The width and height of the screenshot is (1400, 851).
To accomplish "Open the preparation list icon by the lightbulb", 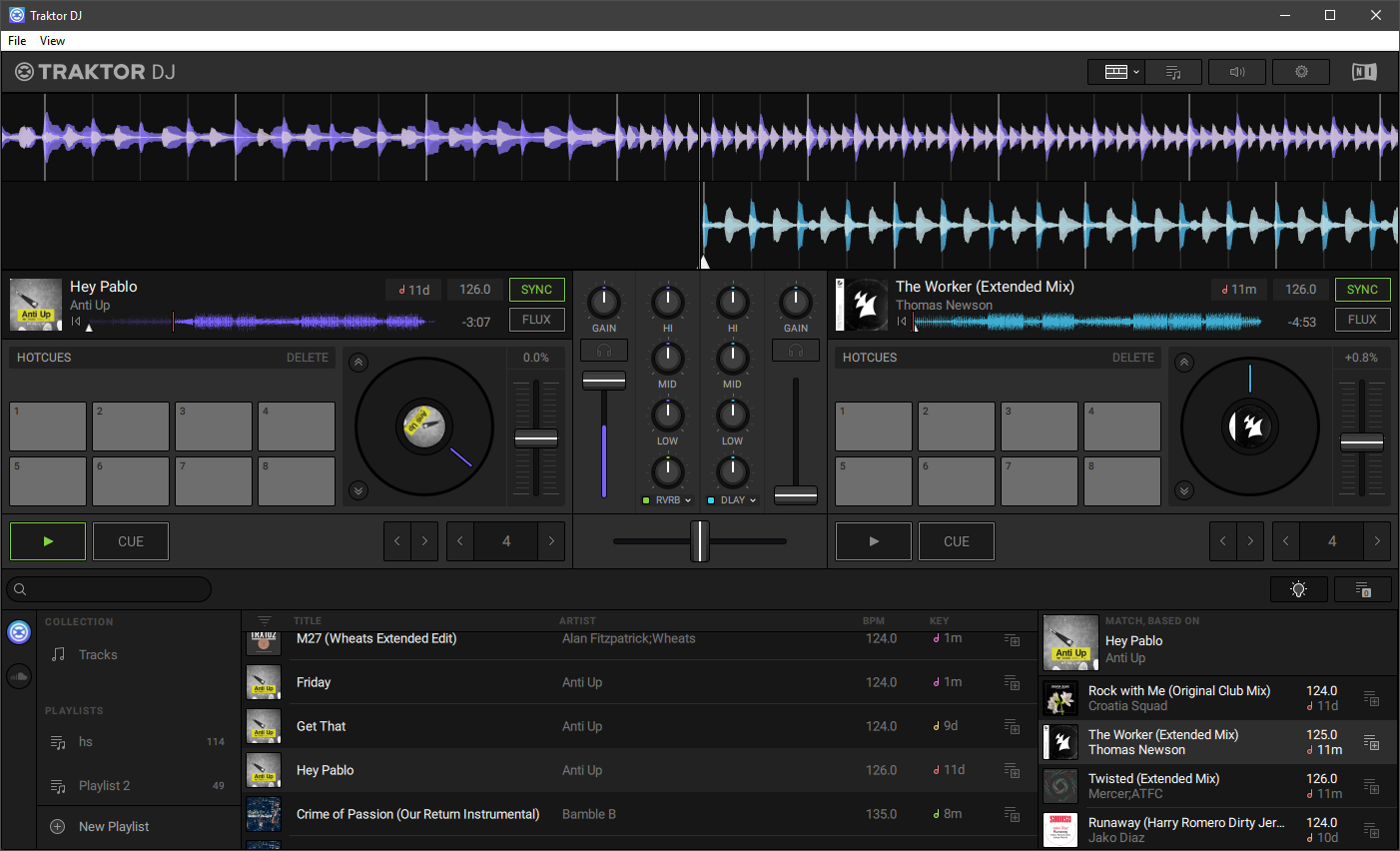I will pos(1363,589).
